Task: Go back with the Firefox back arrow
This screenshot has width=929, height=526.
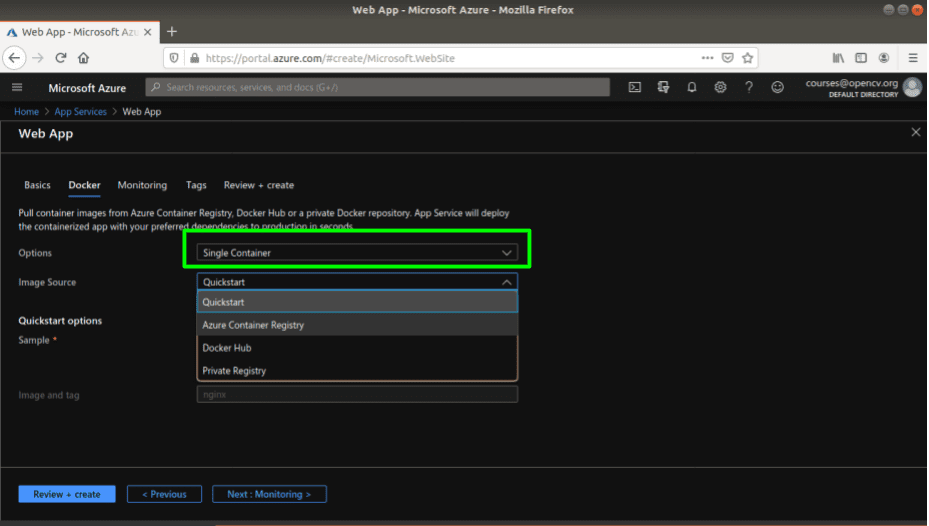Action: [x=14, y=58]
